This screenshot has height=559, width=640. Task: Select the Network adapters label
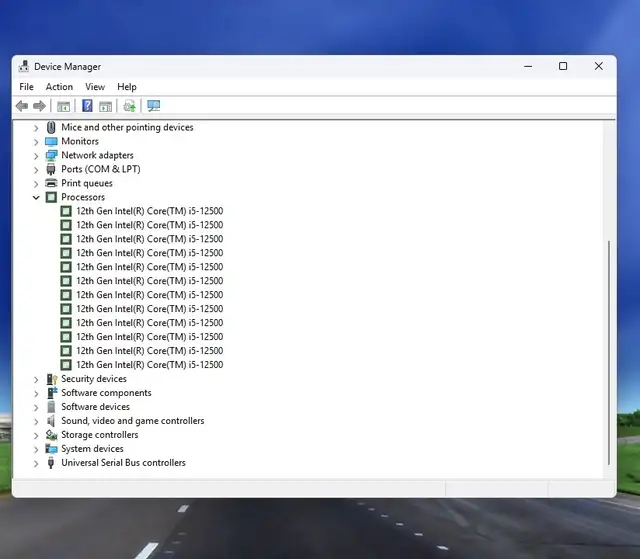98,155
